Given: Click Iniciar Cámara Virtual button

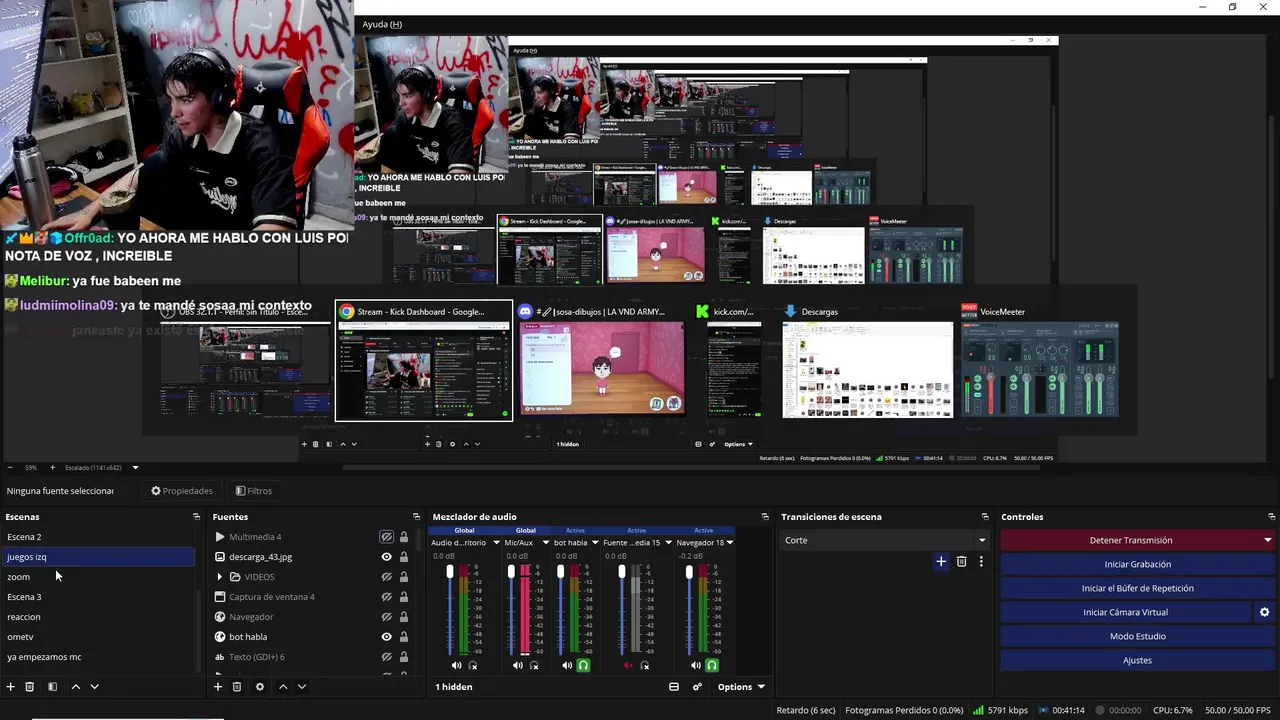Looking at the screenshot, I should coord(1126,612).
